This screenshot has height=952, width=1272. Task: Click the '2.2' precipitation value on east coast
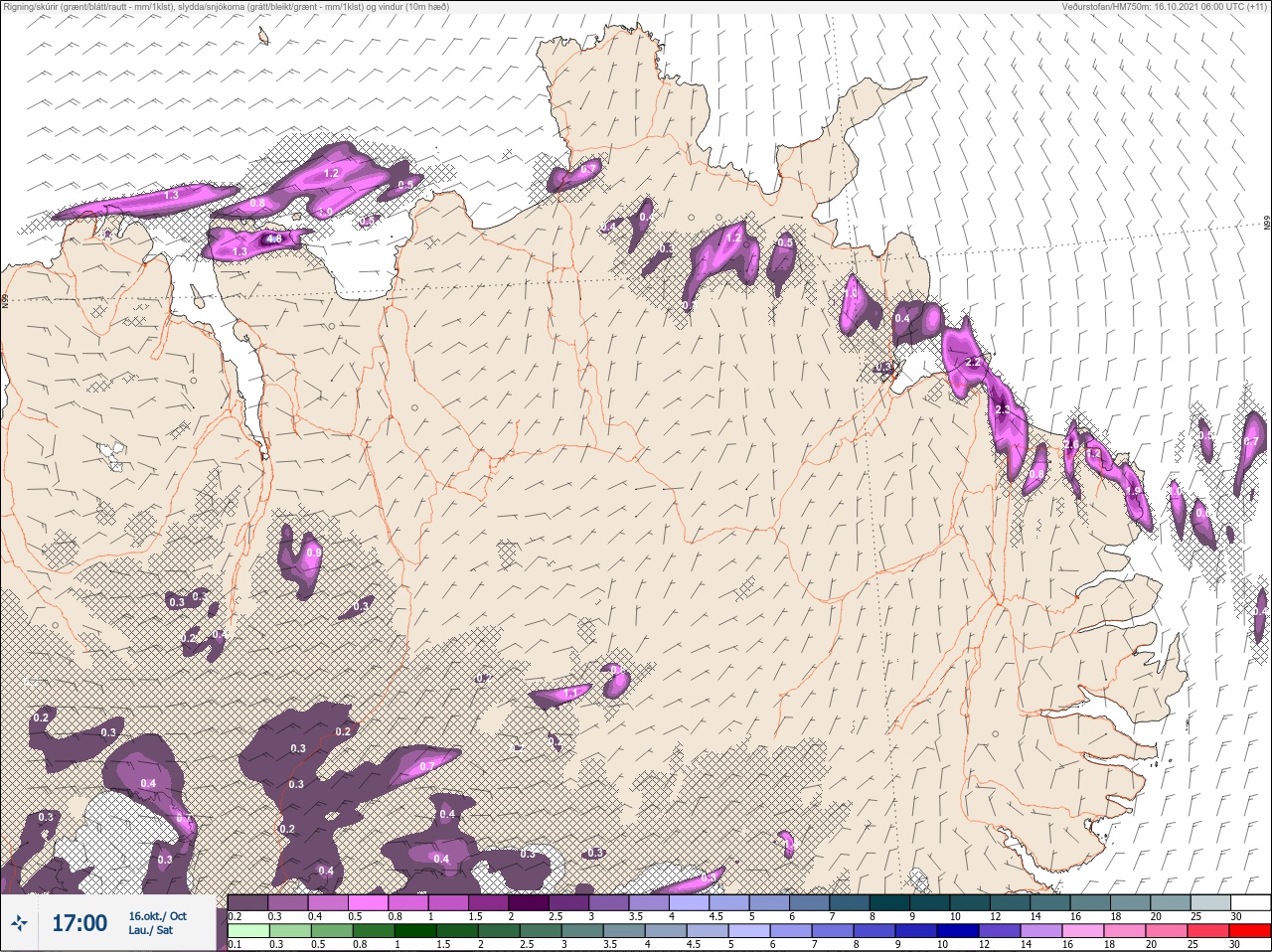973,363
